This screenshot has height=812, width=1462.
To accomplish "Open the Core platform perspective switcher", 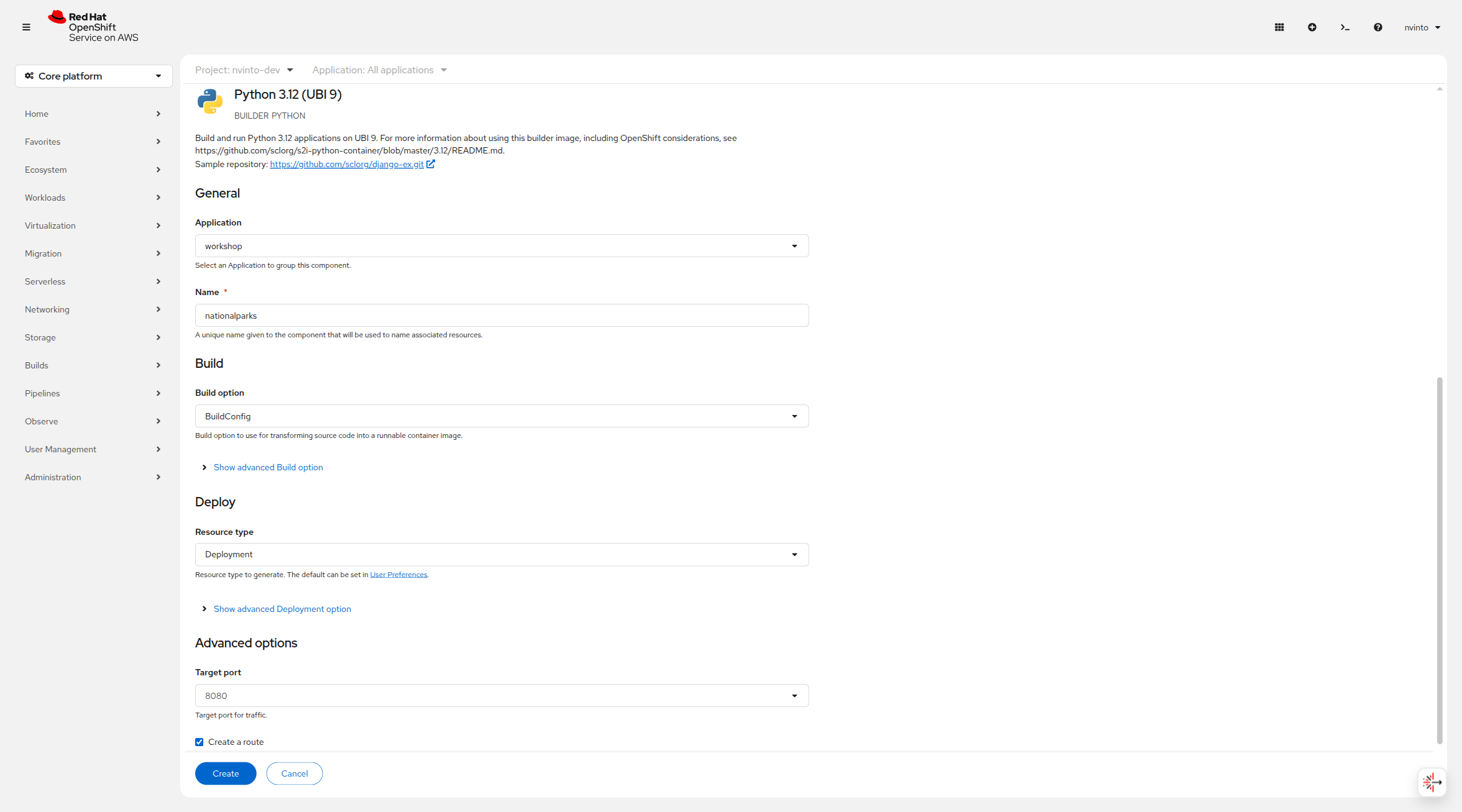I will [94, 76].
